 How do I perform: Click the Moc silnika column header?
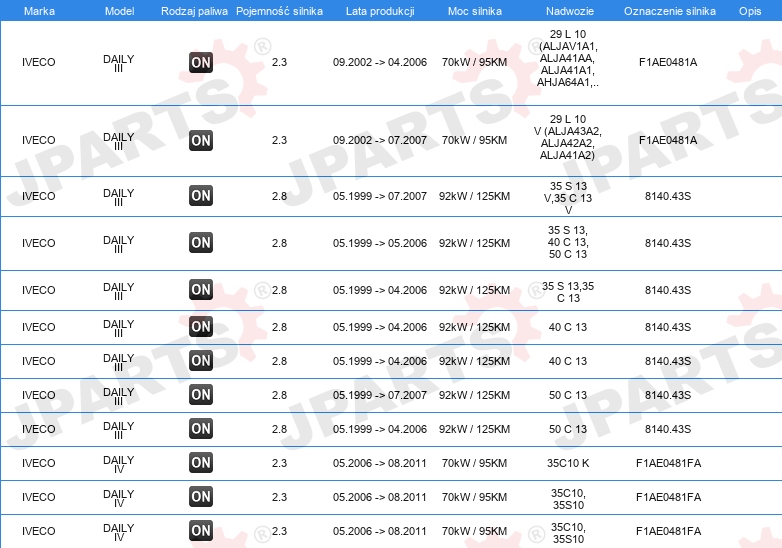[475, 10]
